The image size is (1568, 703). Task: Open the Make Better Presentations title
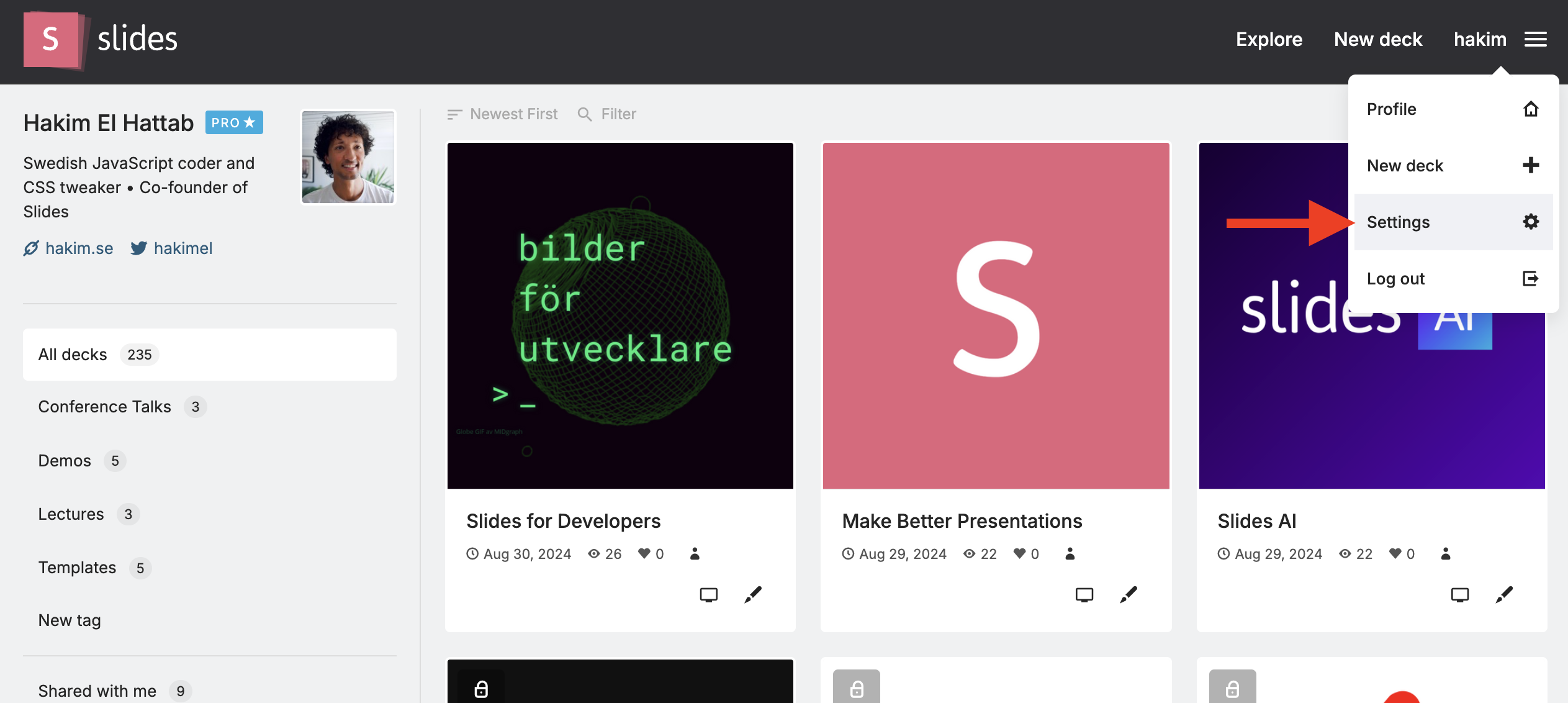(962, 521)
